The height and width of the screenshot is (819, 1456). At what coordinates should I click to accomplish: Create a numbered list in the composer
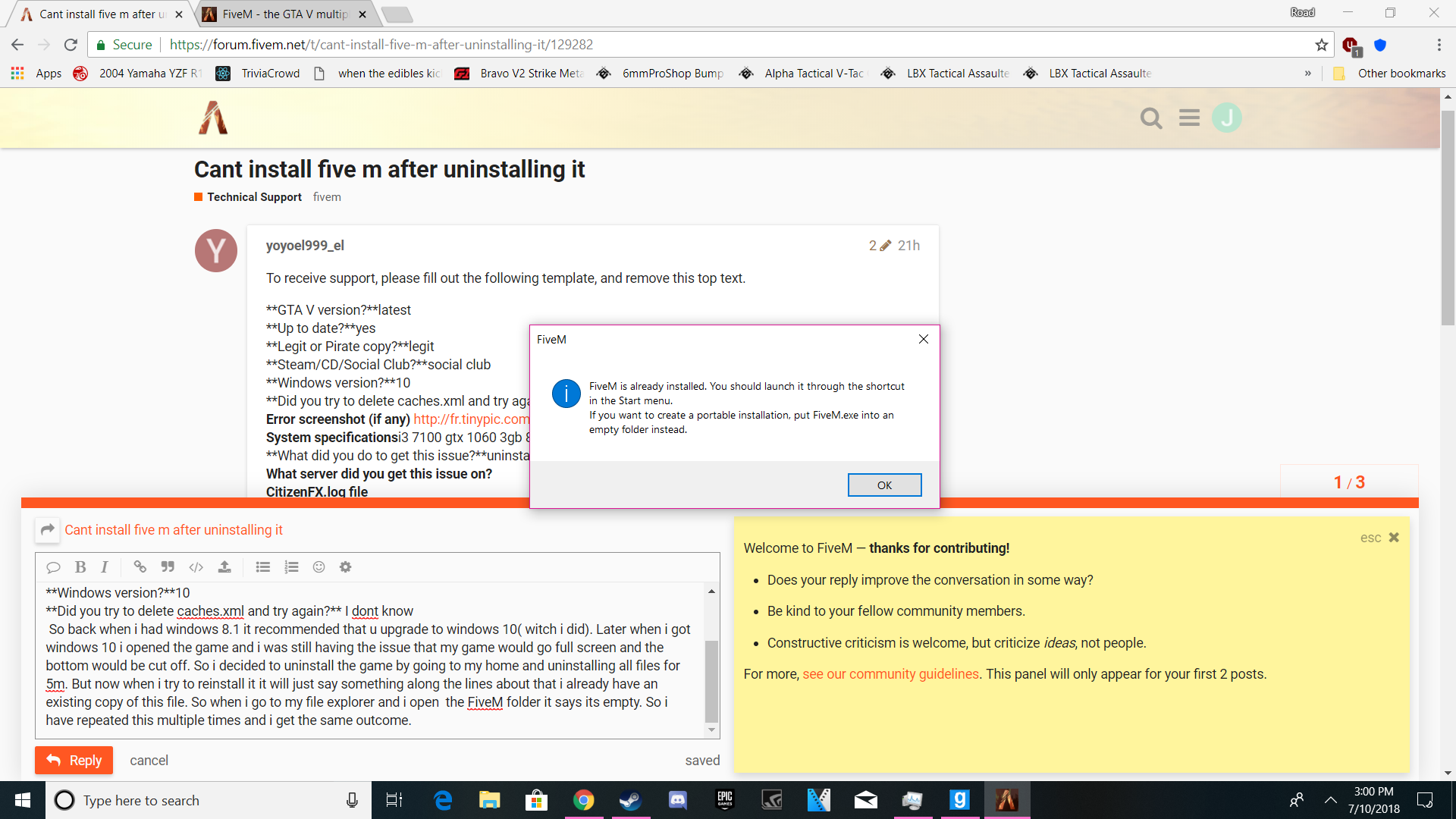[291, 566]
